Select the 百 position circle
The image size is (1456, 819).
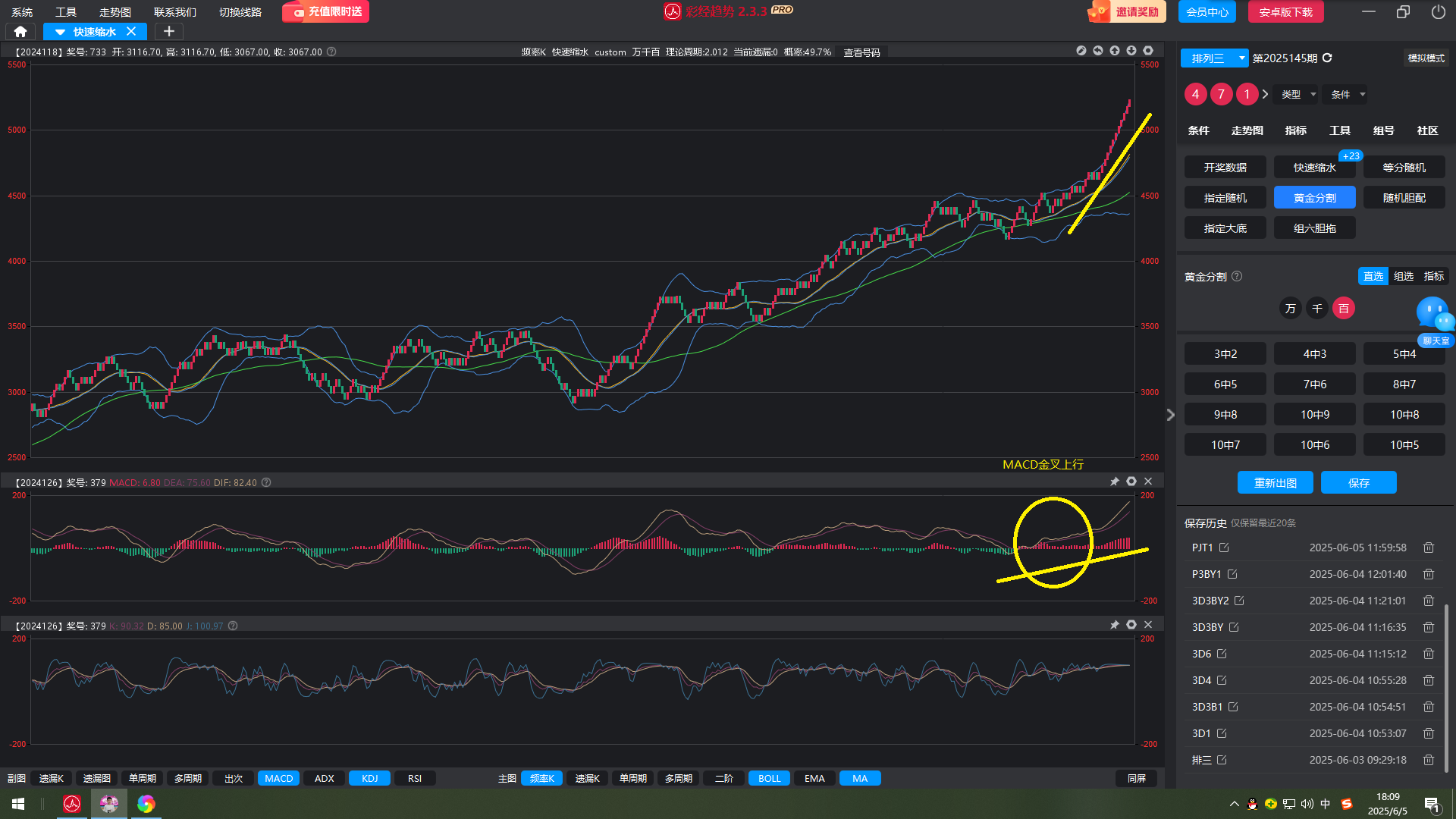point(1344,309)
